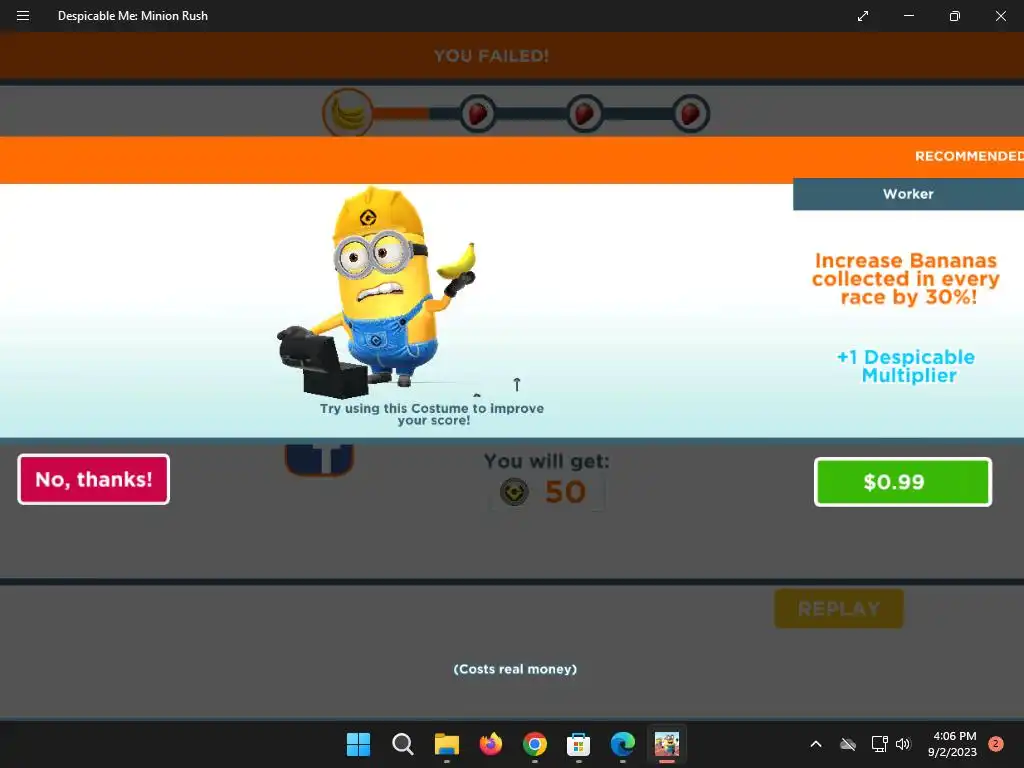Open the volume speaker tray icon
The image size is (1024, 768).
903,744
